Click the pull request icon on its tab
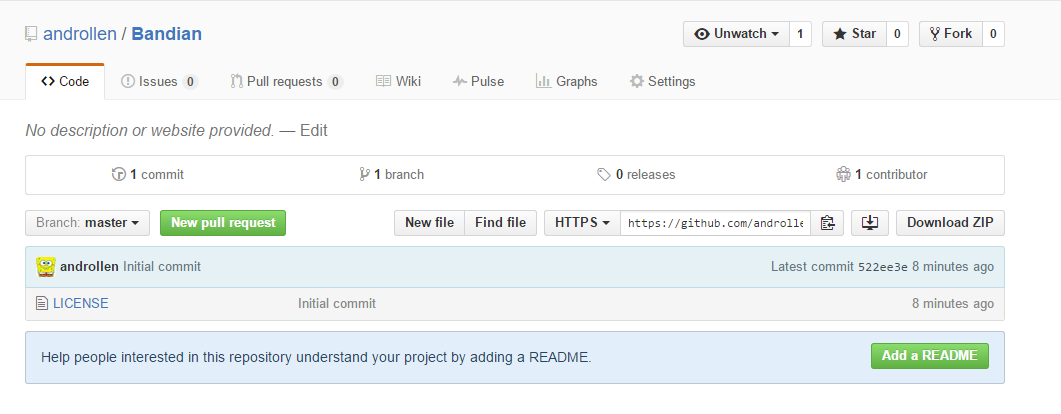Screen dimensions: 1061x414 (236, 82)
